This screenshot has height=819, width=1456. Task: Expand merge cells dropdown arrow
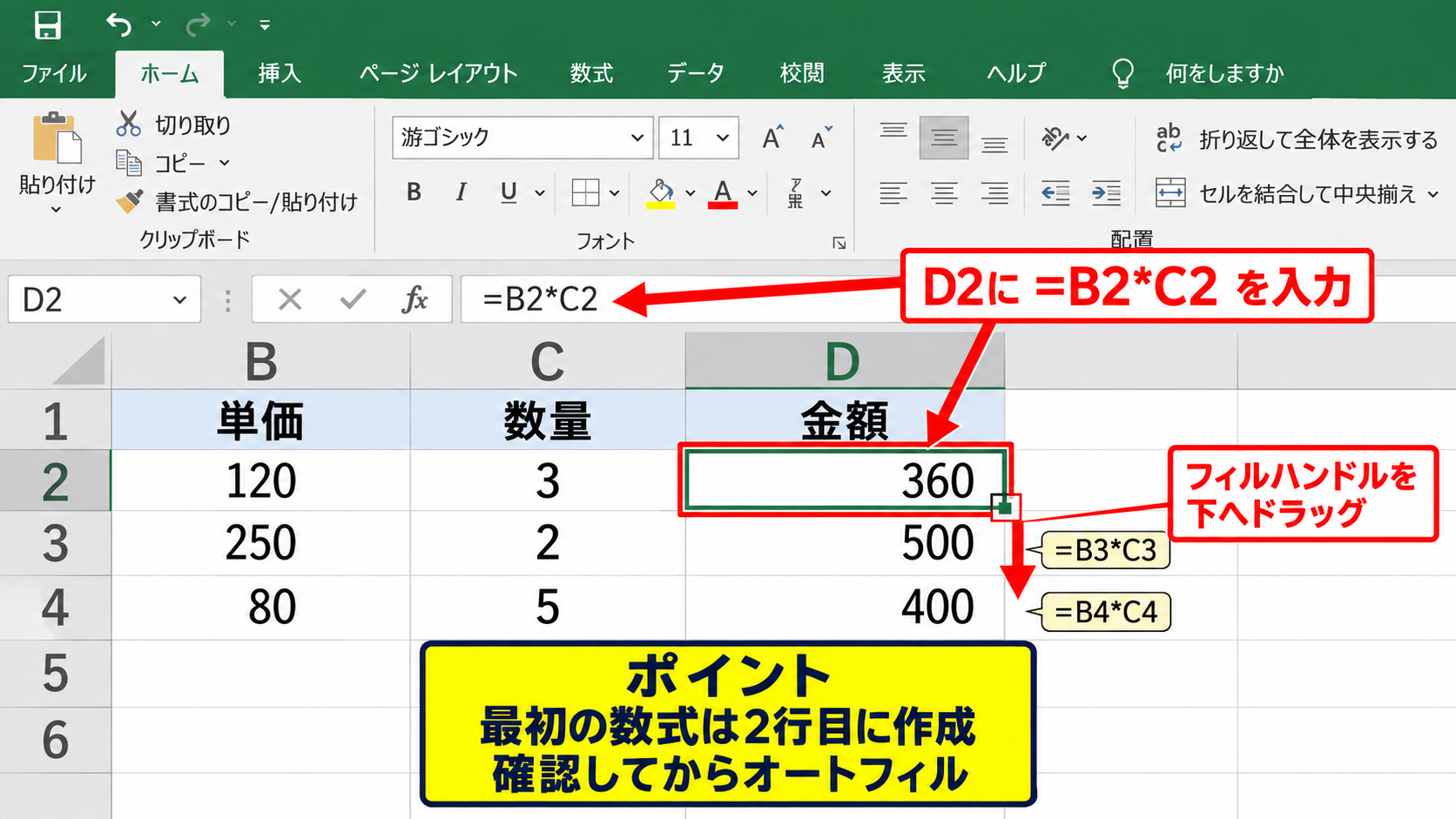pyautogui.click(x=1433, y=194)
